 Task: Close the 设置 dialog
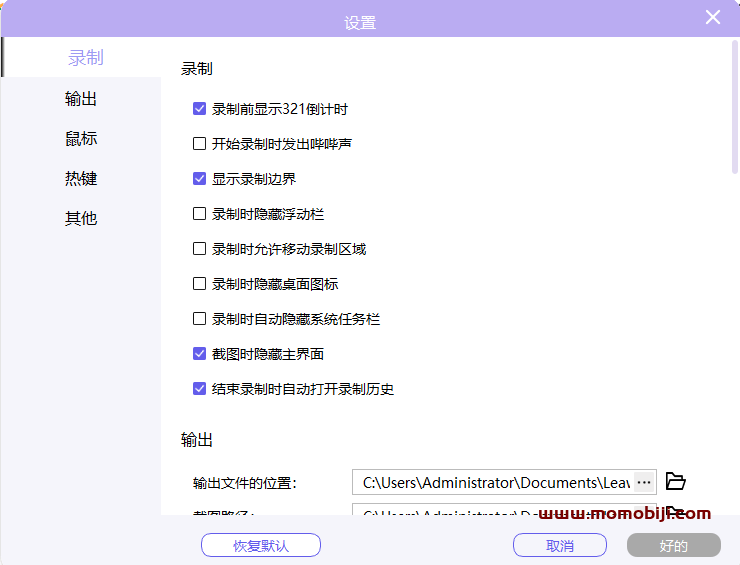click(x=713, y=17)
